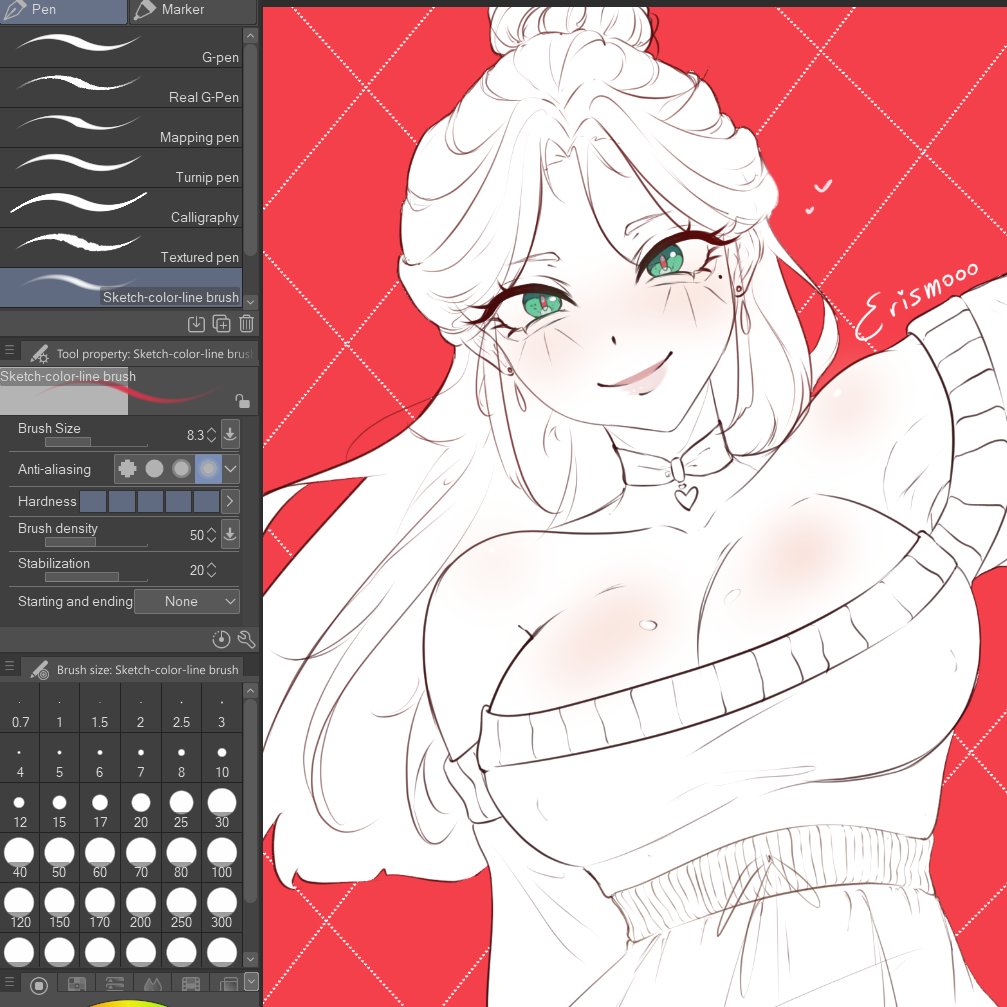Open the Brush size panel menu
The width and height of the screenshot is (1007, 1007).
pyautogui.click(x=10, y=667)
